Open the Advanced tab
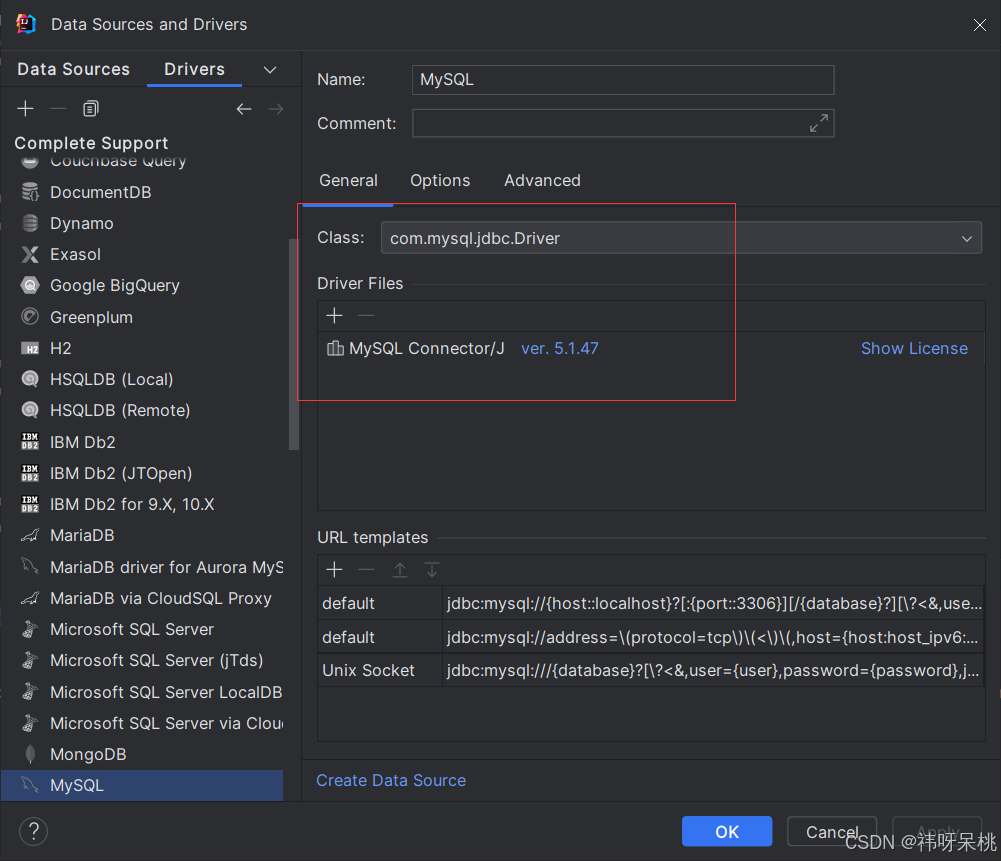Screen dimensions: 1001x861 (543, 181)
